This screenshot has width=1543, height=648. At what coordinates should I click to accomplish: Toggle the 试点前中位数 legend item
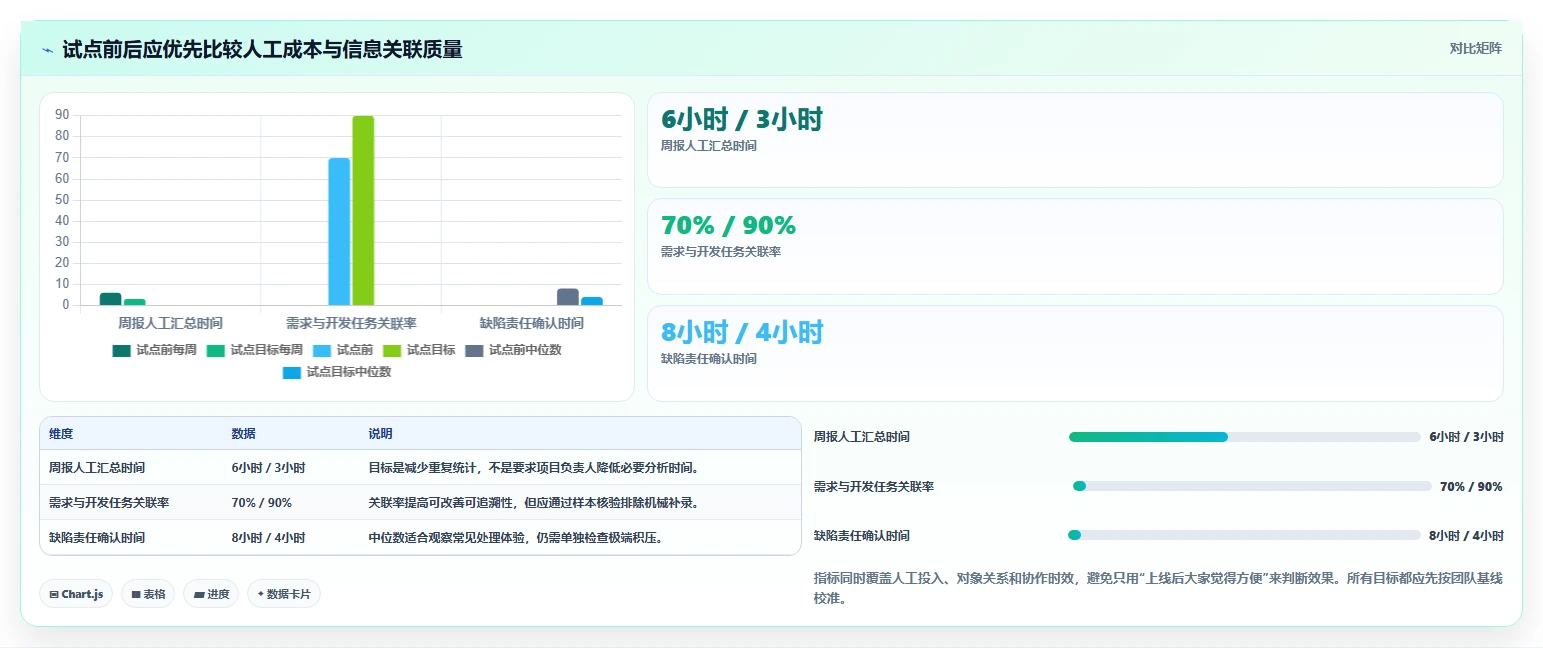pyautogui.click(x=513, y=350)
